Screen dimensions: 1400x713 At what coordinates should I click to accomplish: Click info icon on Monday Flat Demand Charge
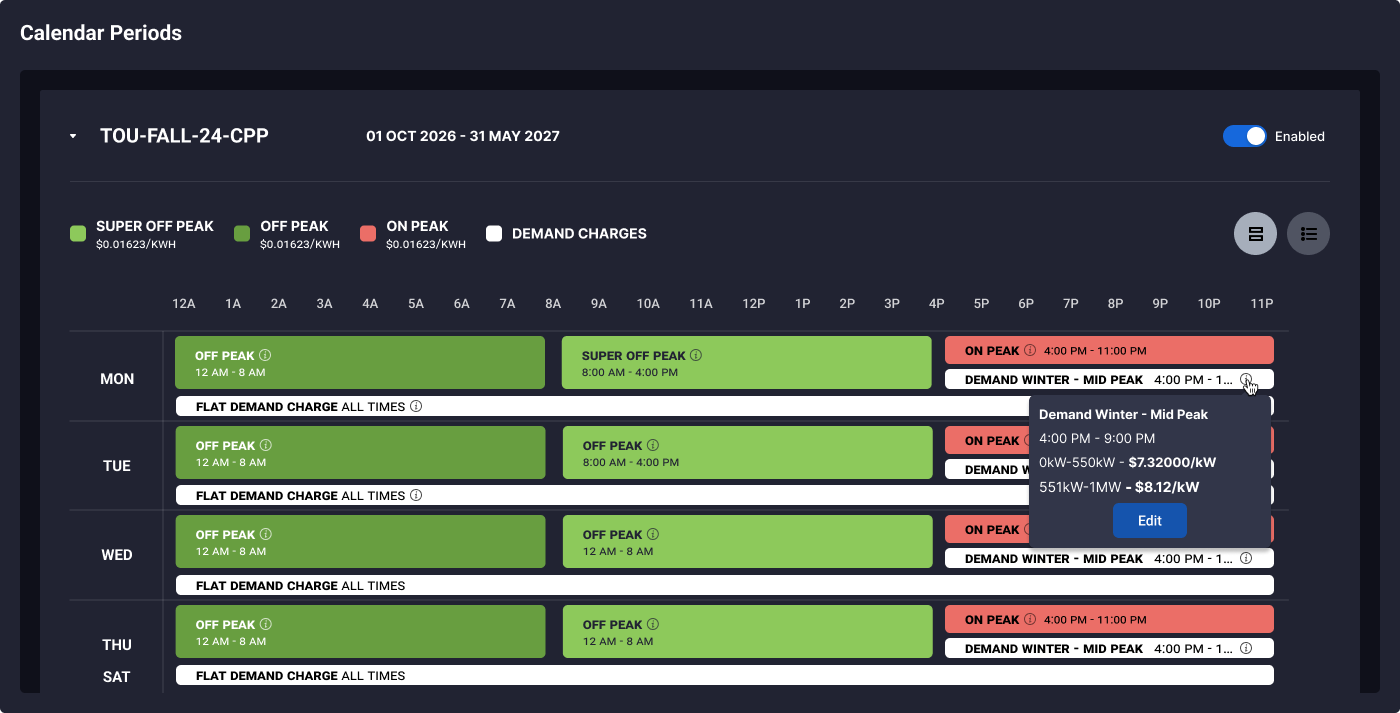pos(416,407)
